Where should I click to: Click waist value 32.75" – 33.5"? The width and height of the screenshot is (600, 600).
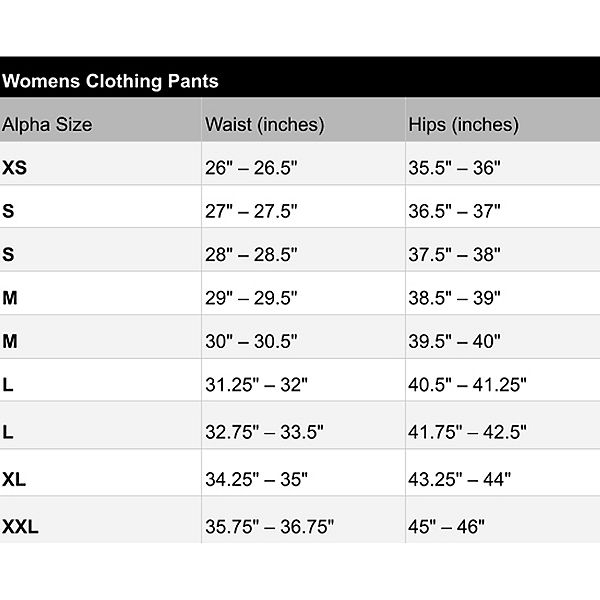coord(263,432)
